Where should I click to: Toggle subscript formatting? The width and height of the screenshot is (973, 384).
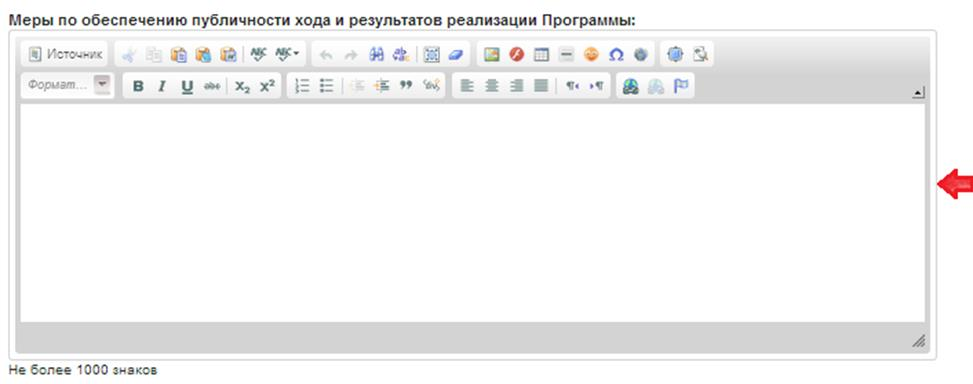[242, 86]
